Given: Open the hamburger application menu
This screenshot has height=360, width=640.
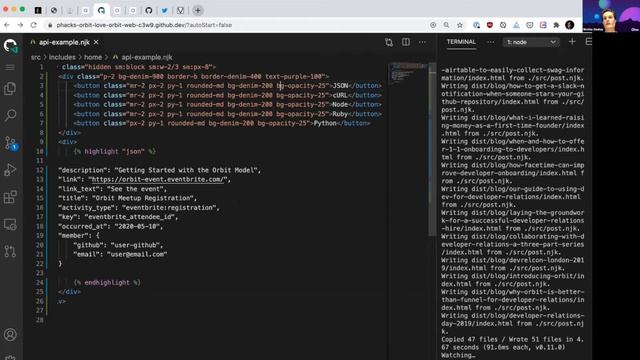Looking at the screenshot, I should [10, 67].
